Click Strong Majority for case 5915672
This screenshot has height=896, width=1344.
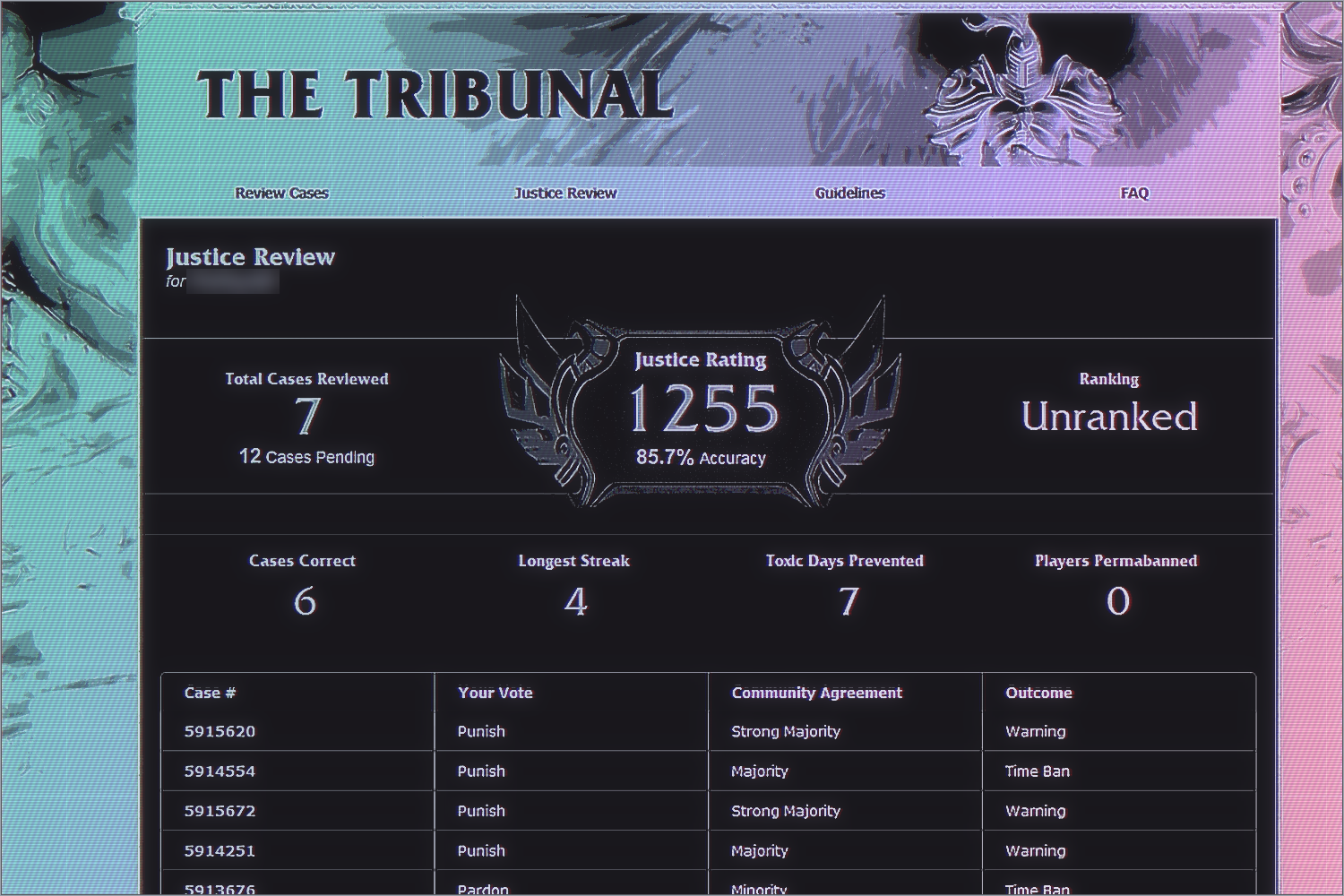click(x=786, y=811)
